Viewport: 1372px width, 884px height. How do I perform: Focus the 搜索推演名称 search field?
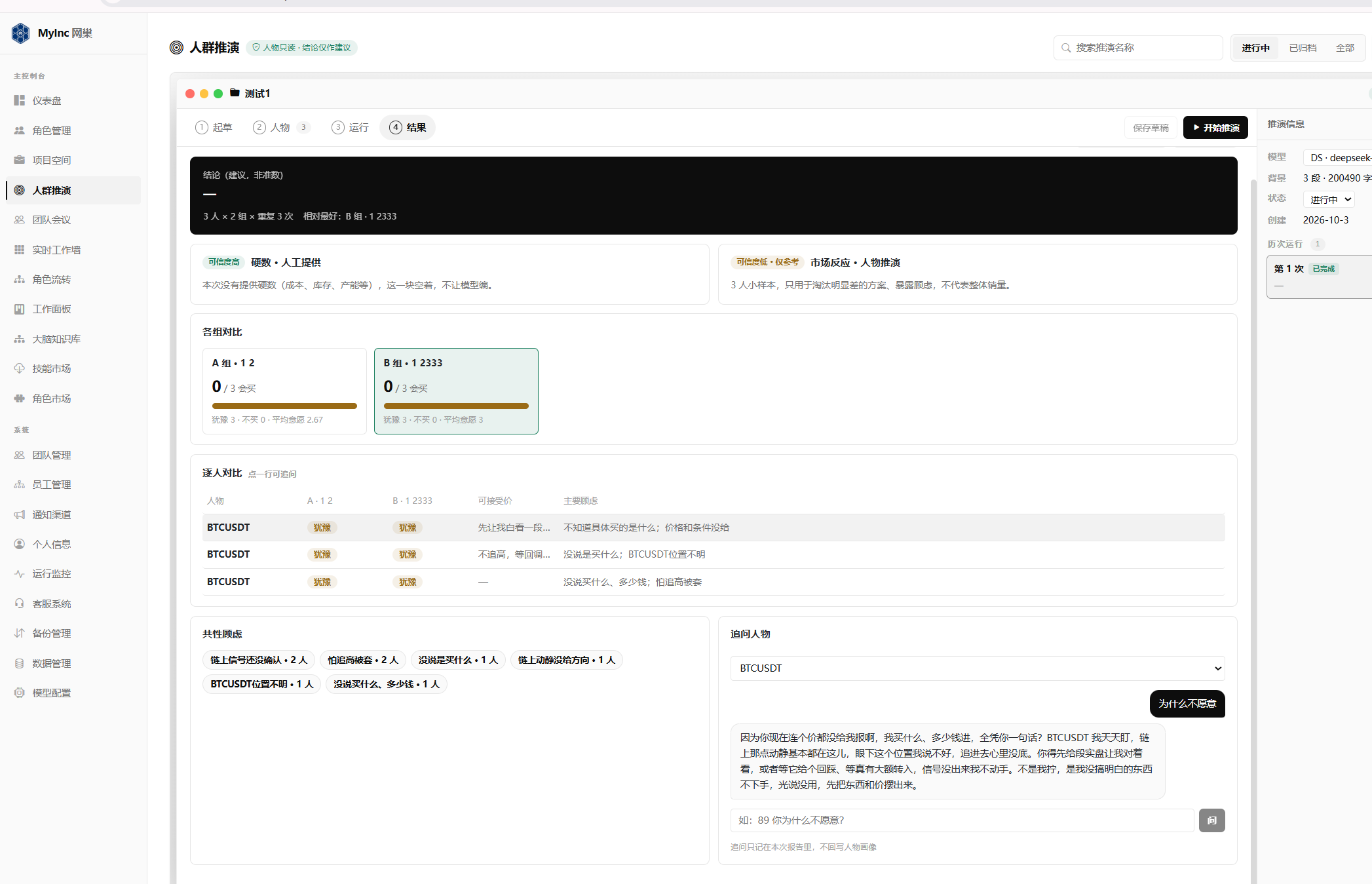click(x=1138, y=48)
